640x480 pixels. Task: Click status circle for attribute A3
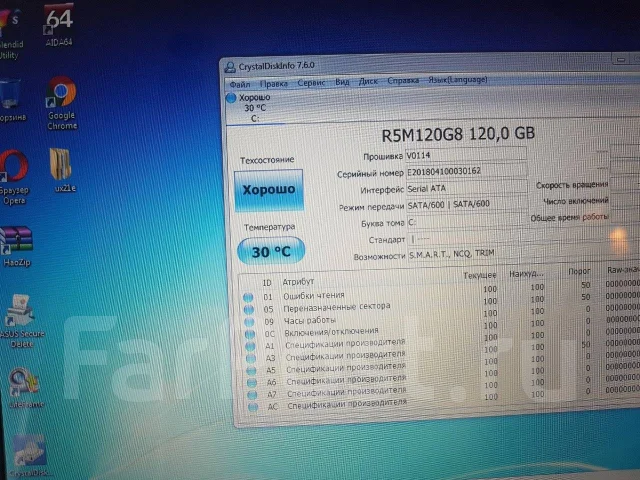[251, 358]
